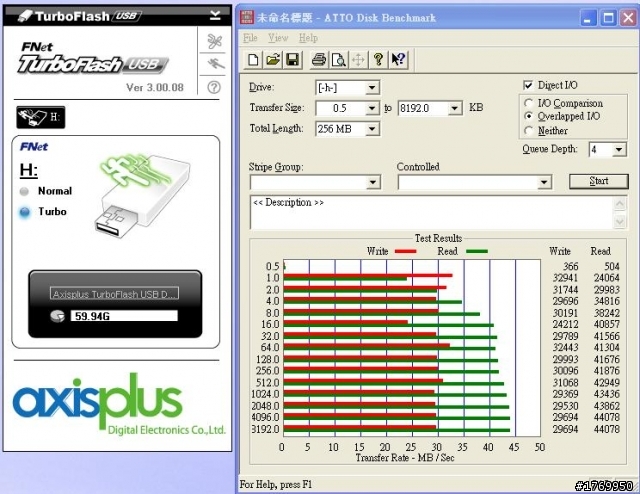Close the ATTO Disk Benchmark window

(628, 18)
